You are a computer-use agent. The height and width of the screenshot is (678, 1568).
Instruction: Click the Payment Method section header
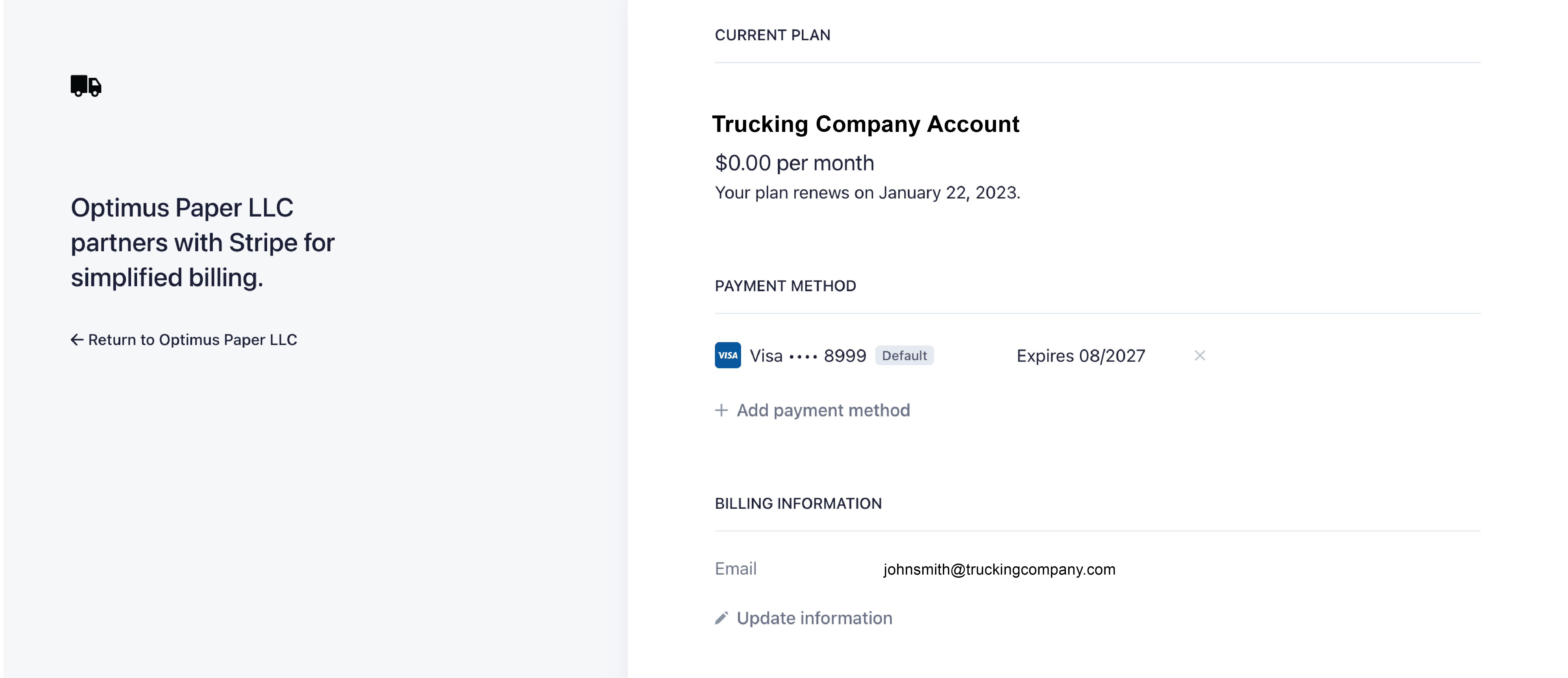pyautogui.click(x=785, y=286)
